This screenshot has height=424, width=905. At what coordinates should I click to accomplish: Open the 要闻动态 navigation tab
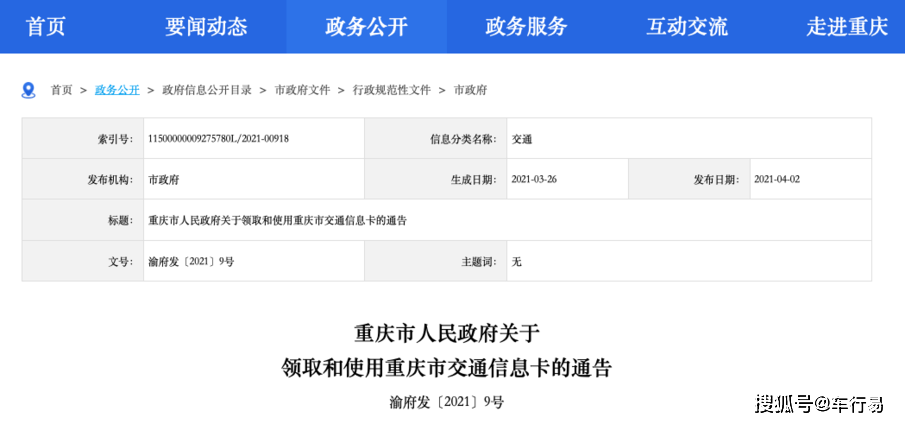pos(206,27)
